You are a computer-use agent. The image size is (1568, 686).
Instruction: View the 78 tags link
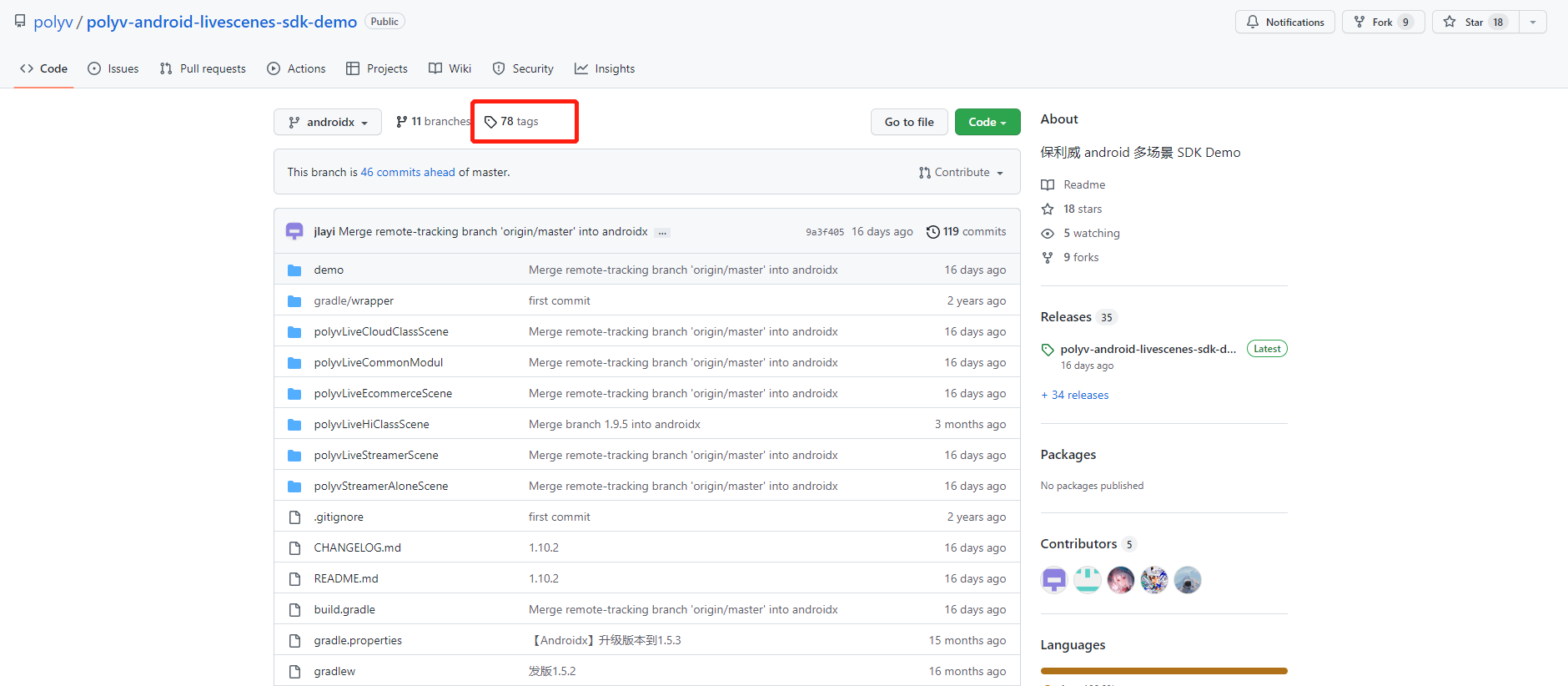511,121
